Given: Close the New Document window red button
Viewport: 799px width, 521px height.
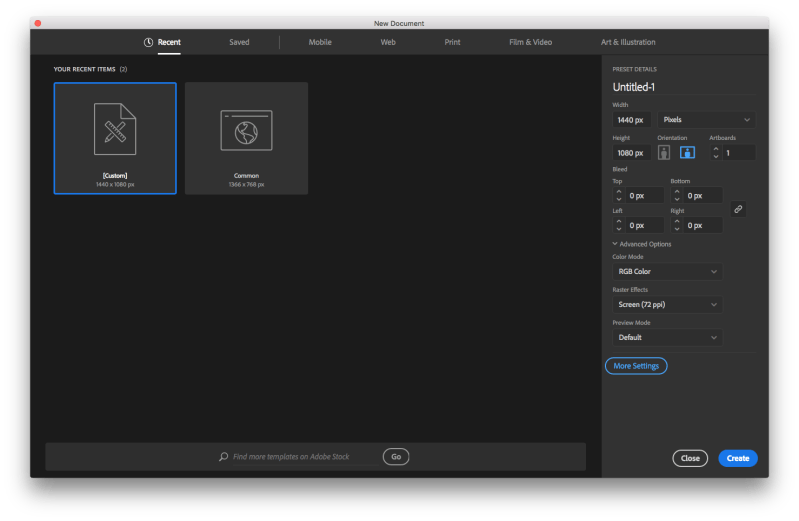Looking at the screenshot, I should (38, 23).
